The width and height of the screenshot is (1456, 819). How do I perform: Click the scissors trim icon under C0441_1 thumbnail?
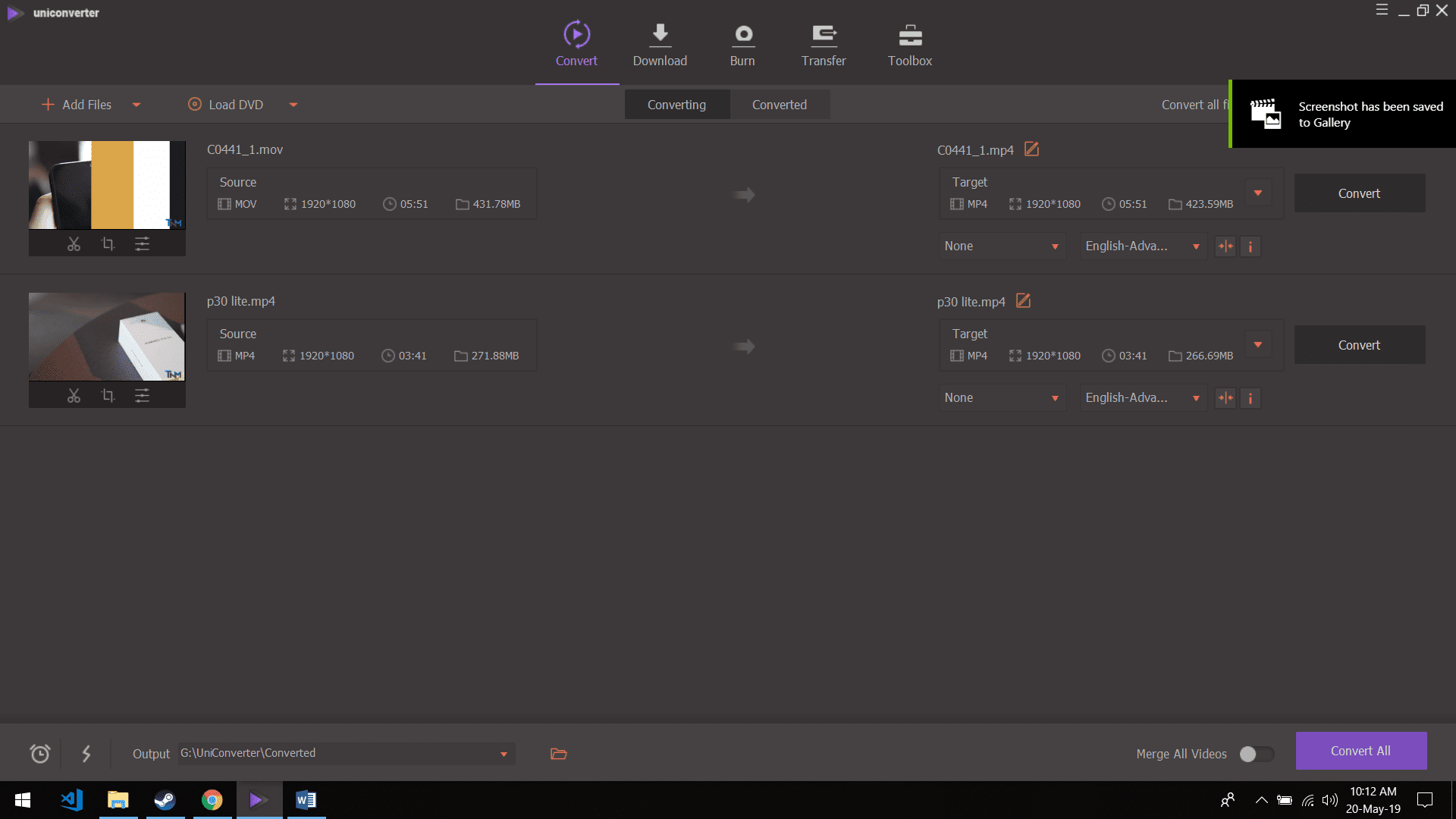74,244
